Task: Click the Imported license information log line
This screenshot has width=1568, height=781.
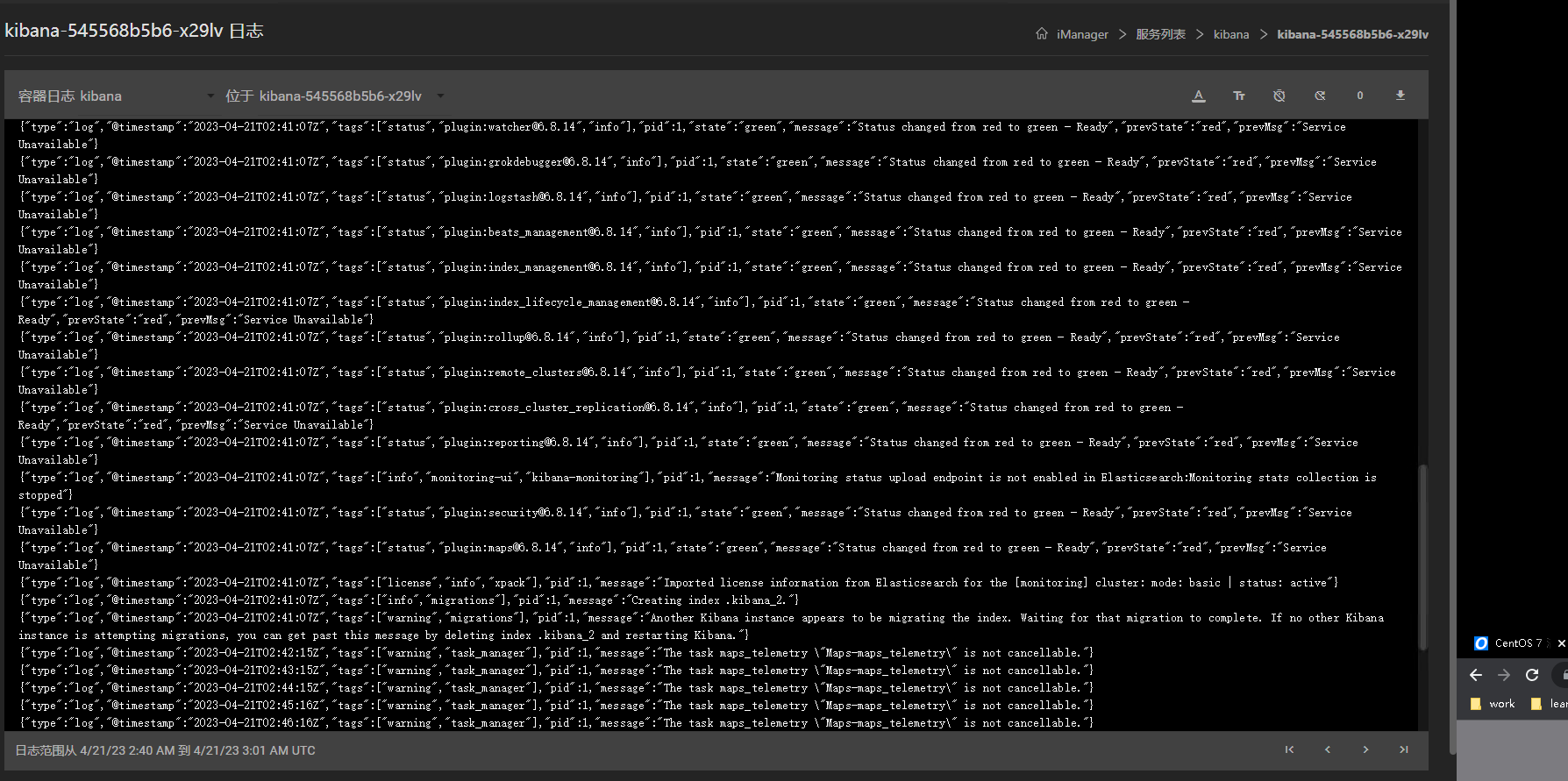Action: click(678, 582)
